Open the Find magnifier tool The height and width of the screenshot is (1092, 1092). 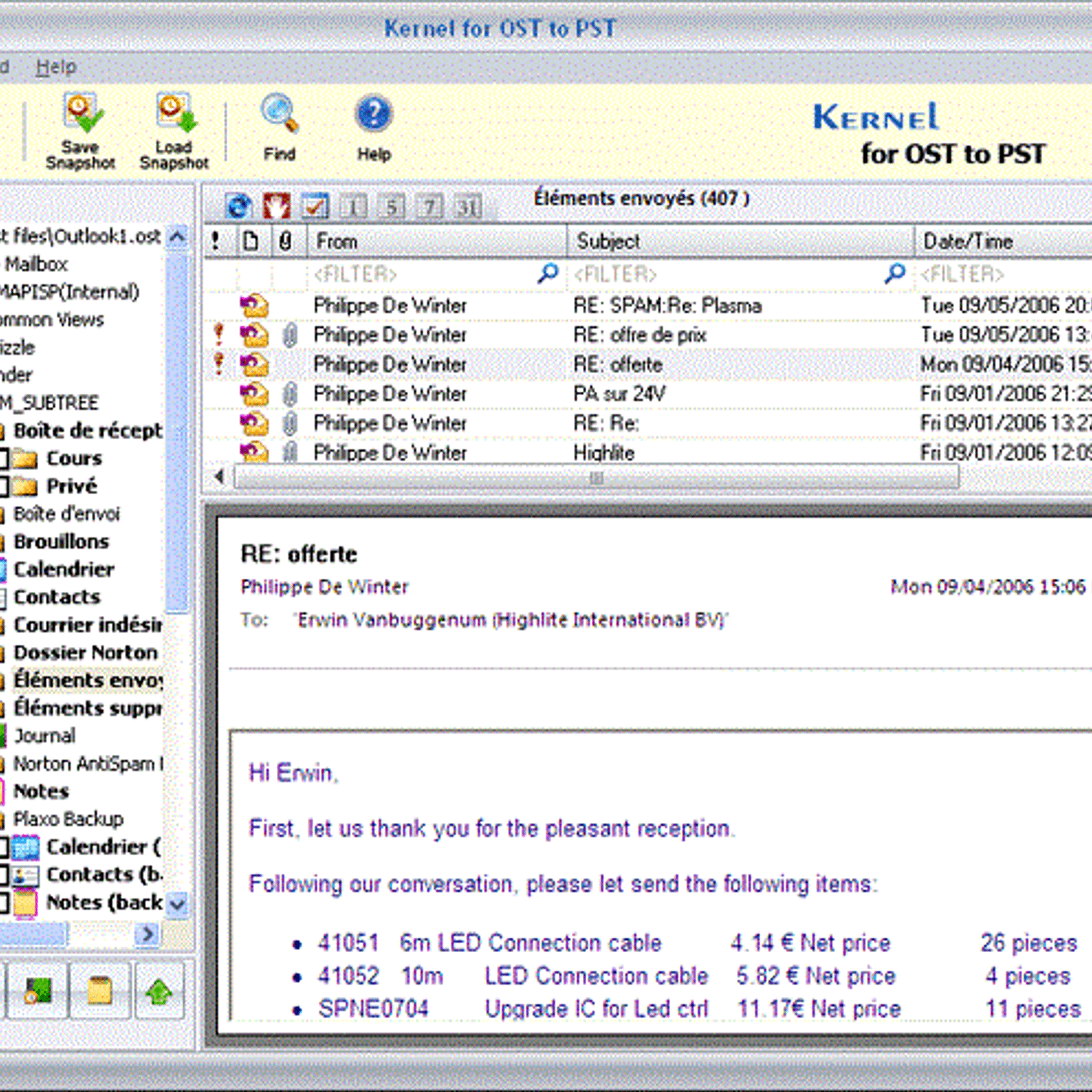click(x=279, y=113)
